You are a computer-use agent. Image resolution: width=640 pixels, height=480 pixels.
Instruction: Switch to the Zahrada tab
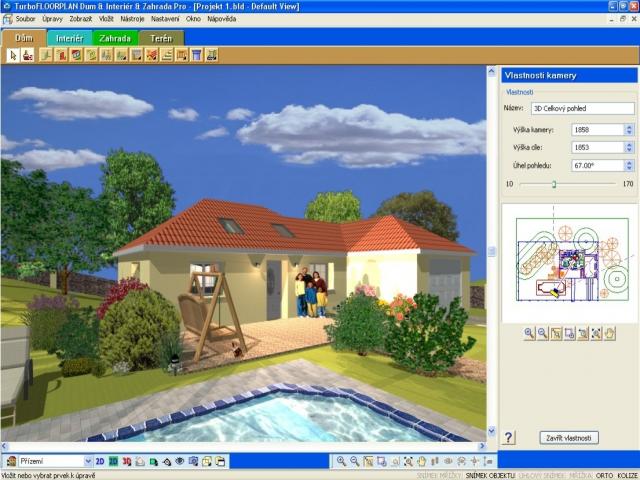(115, 38)
